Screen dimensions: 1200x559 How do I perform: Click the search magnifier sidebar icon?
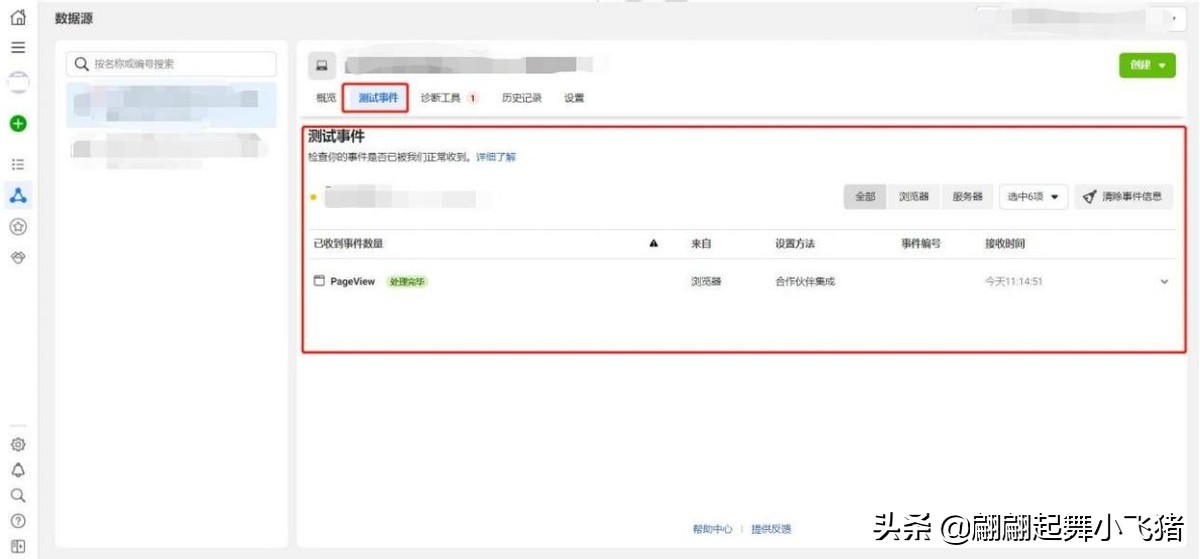click(18, 495)
